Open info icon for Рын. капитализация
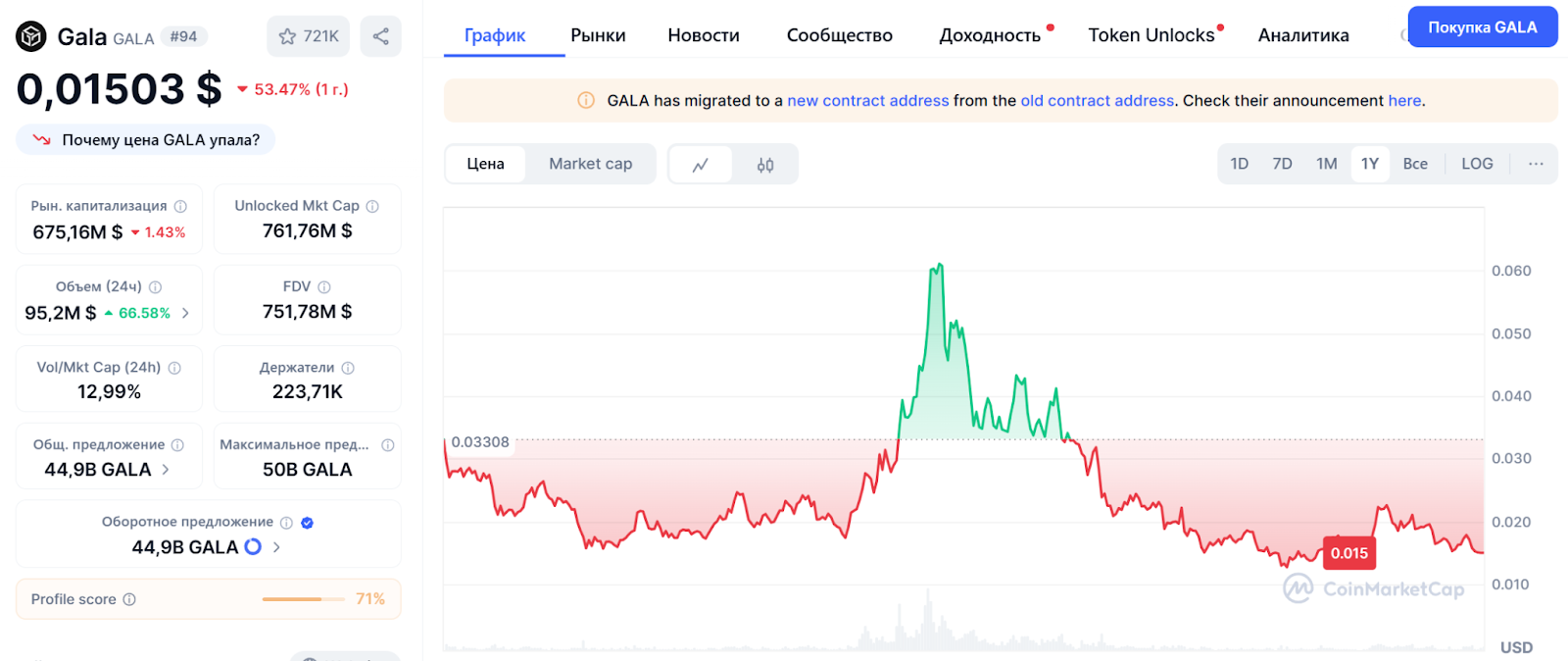 180,206
